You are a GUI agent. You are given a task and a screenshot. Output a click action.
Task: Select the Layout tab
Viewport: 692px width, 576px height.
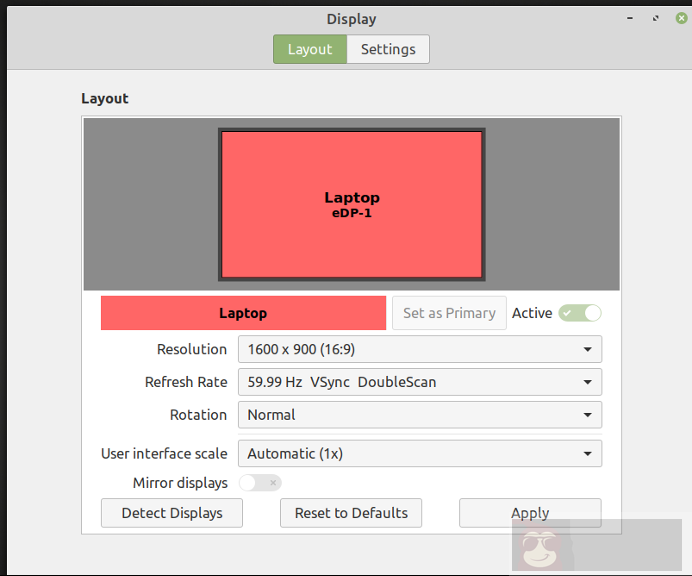coord(310,49)
